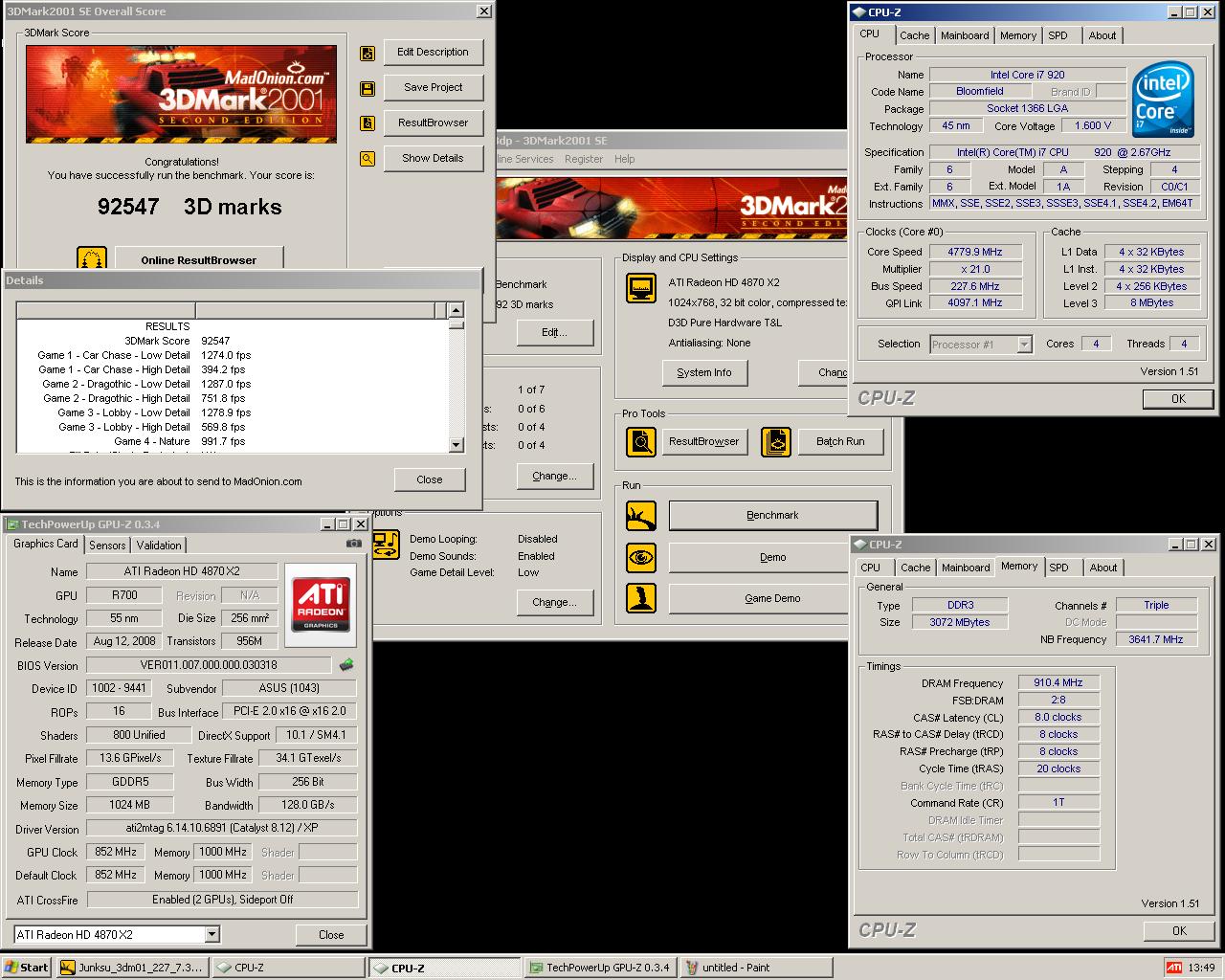The image size is (1225, 980).
Task: Click the Driver Version field in GPU-Z
Action: coord(222,829)
